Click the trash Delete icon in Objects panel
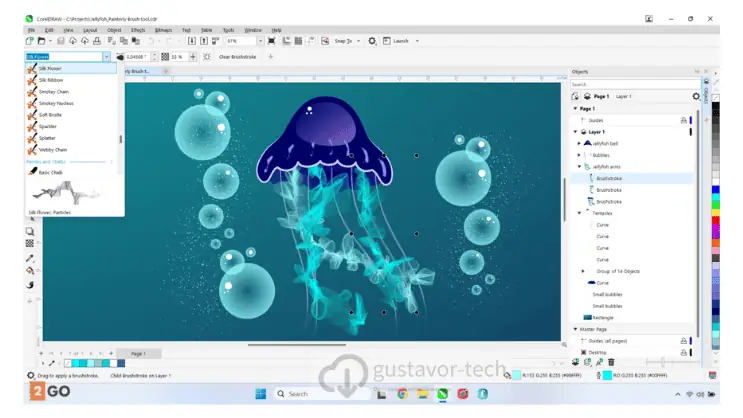 tap(611, 362)
